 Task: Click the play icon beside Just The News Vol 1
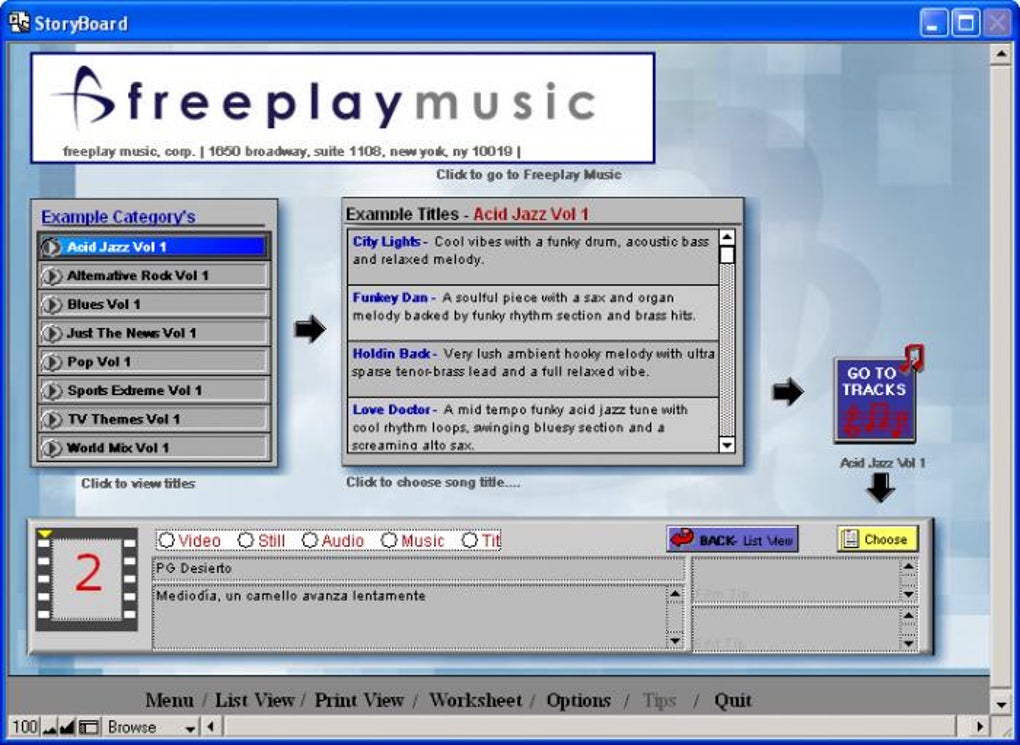[x=51, y=333]
